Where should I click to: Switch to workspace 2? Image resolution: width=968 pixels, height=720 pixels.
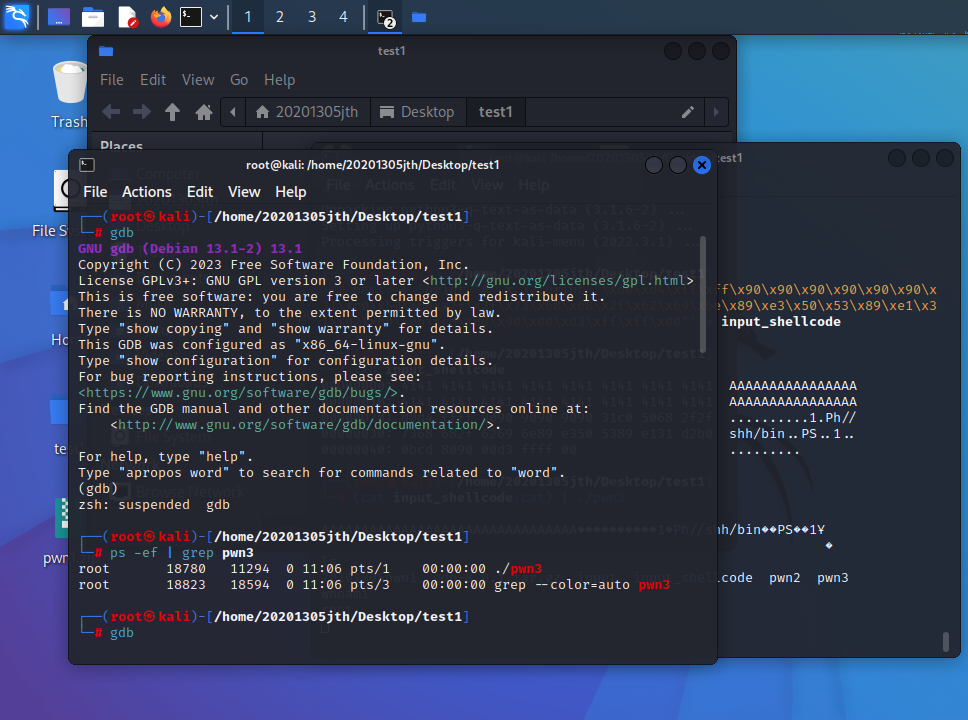coord(280,17)
